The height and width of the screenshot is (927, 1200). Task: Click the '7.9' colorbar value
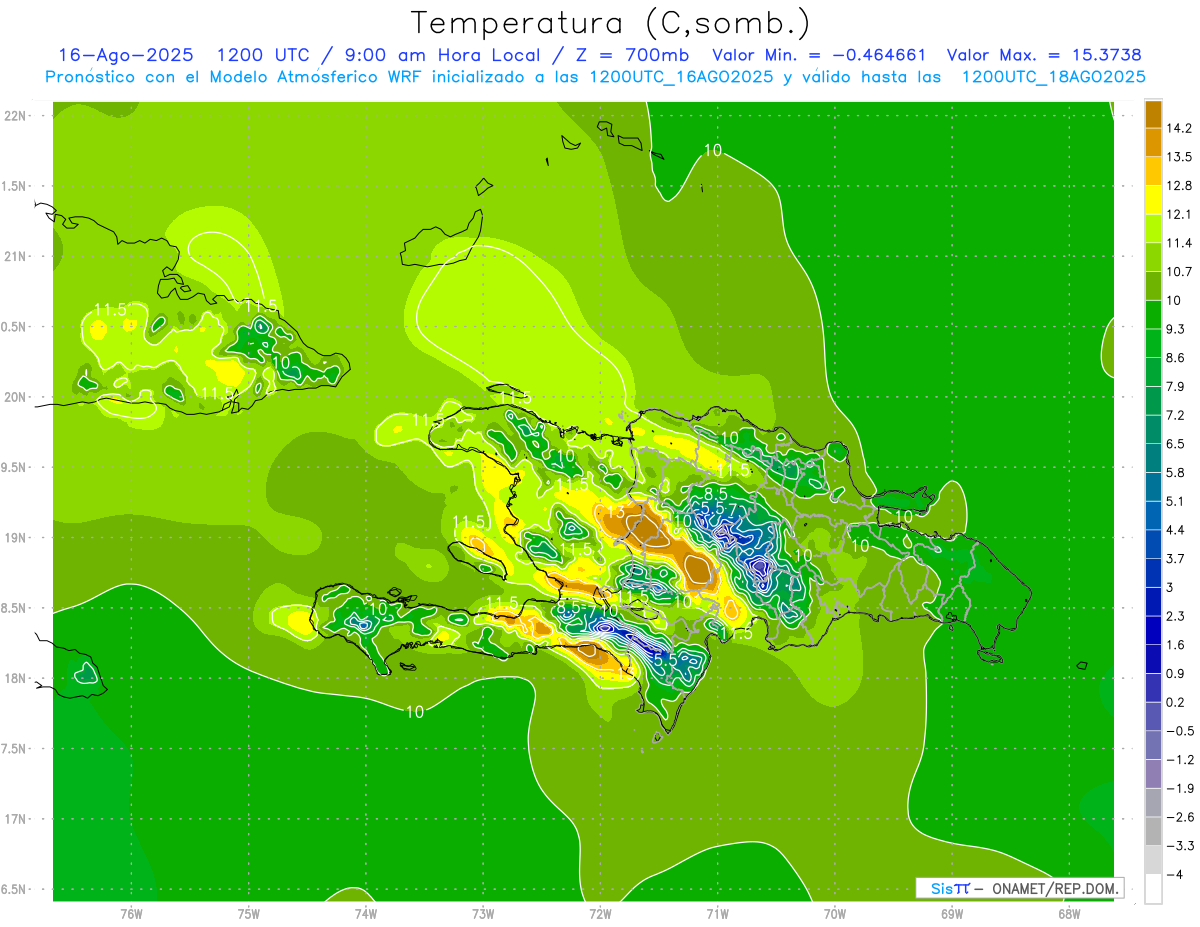coord(1176,387)
